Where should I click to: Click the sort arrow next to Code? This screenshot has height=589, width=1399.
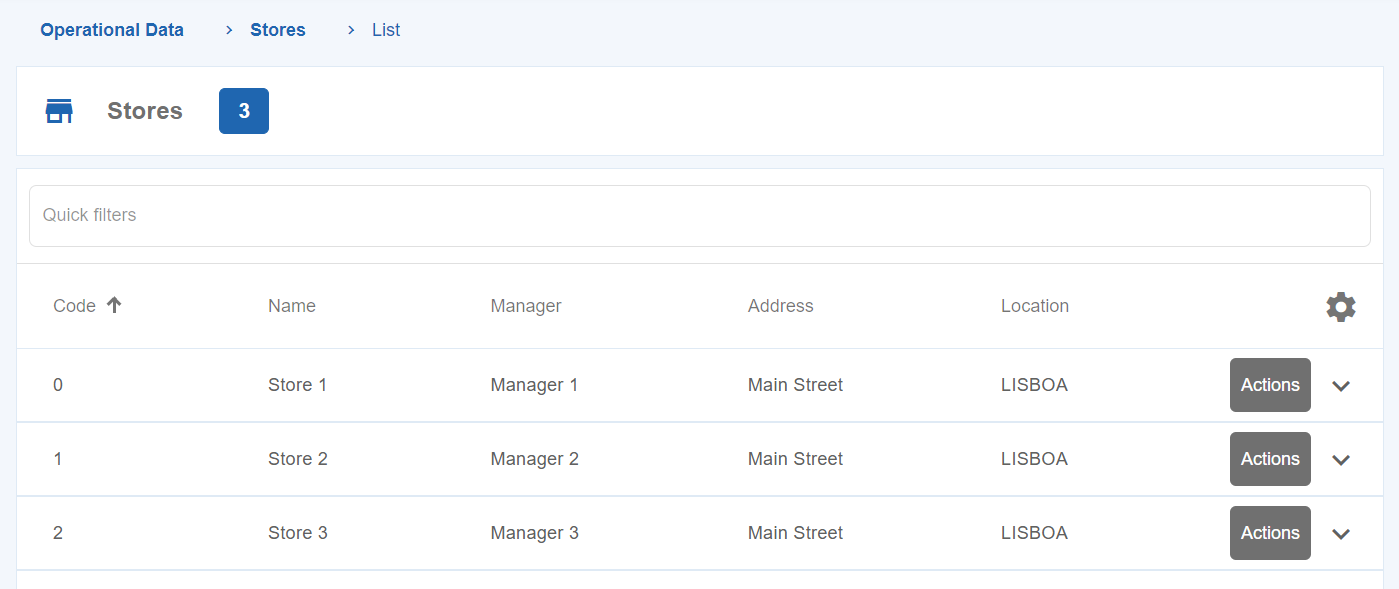point(114,306)
